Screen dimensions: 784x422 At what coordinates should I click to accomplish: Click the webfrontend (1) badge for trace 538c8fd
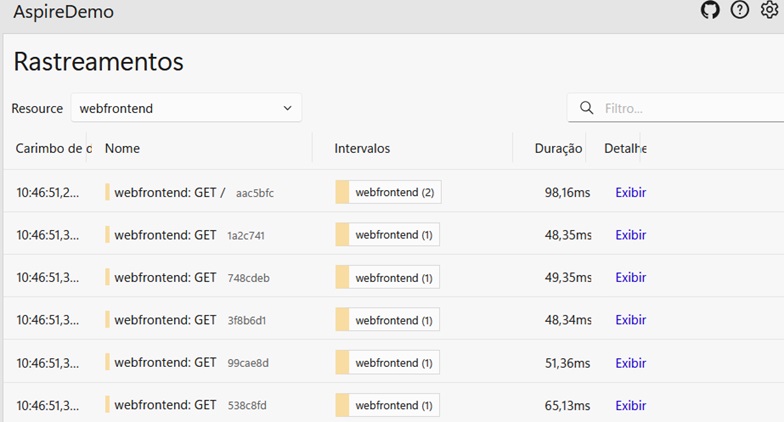388,406
